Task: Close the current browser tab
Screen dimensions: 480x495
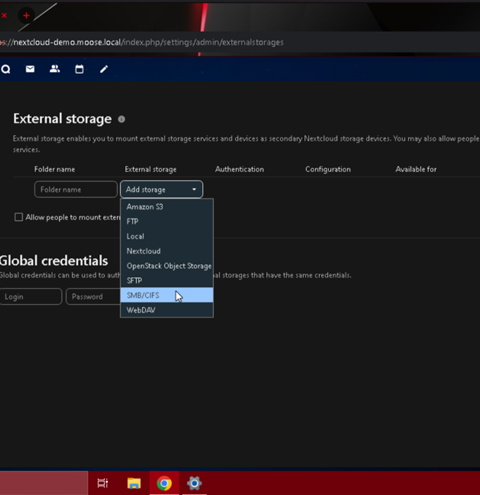Action: [4, 15]
